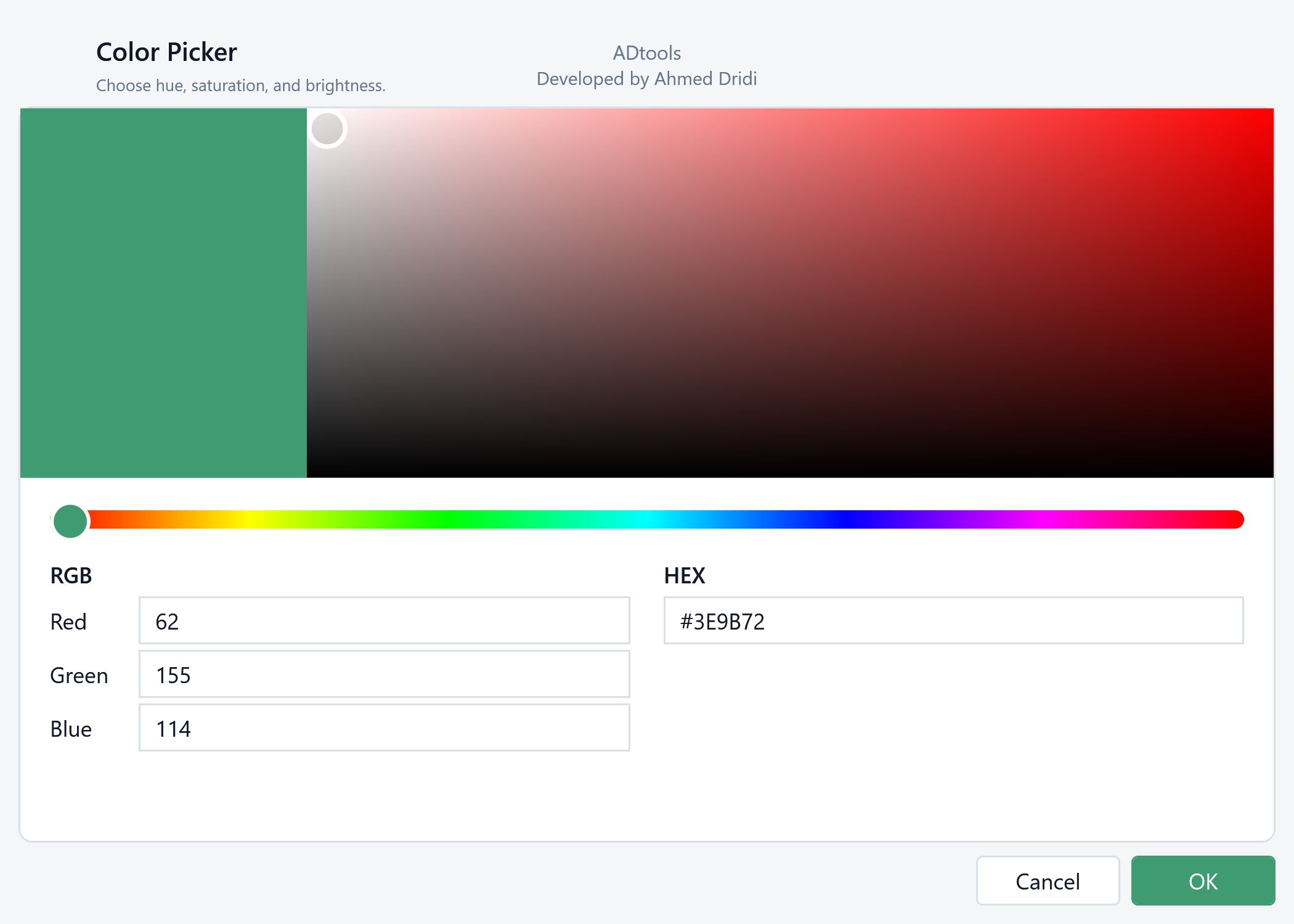Click the ADtools header text
Viewport: 1294px width, 924px height.
pos(647,53)
